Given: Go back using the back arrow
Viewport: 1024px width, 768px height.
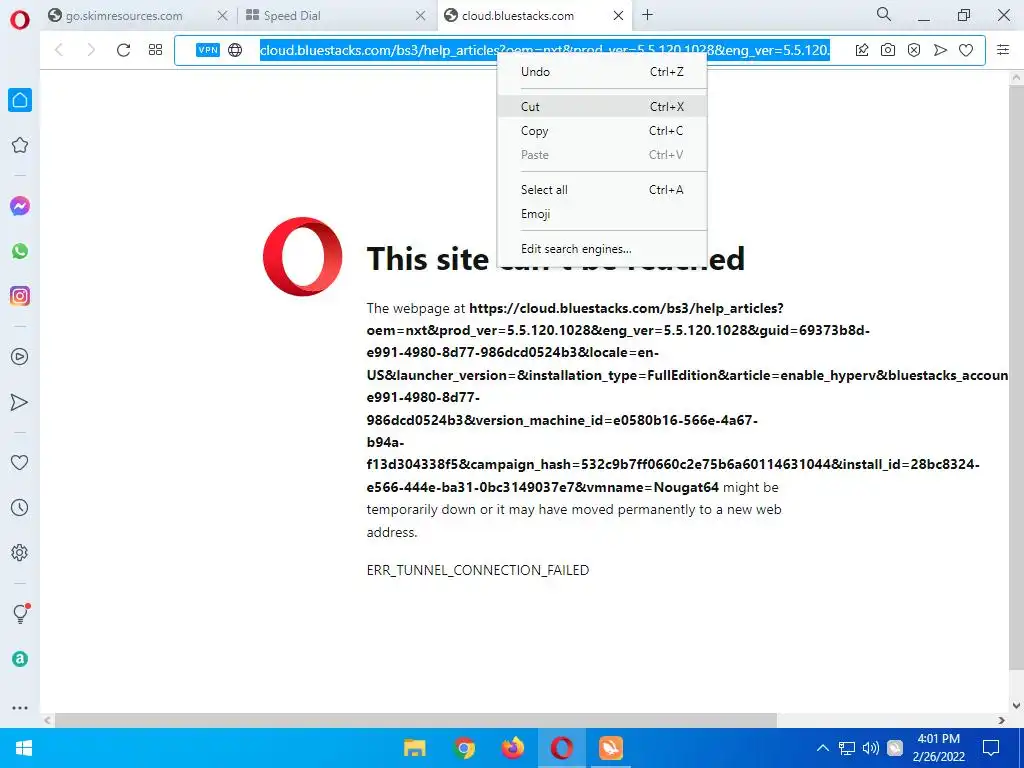Looking at the screenshot, I should (59, 50).
